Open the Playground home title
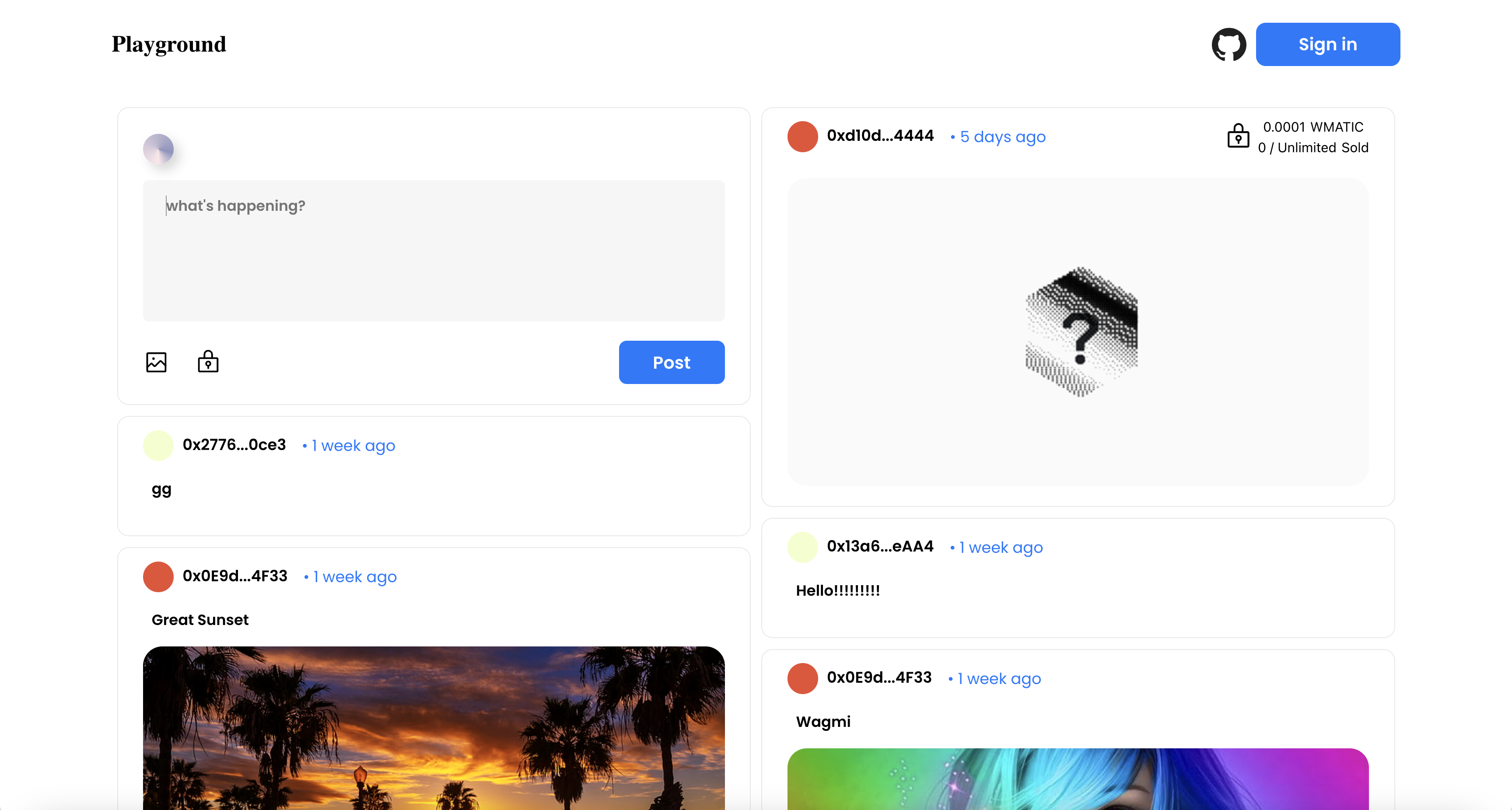 [169, 45]
